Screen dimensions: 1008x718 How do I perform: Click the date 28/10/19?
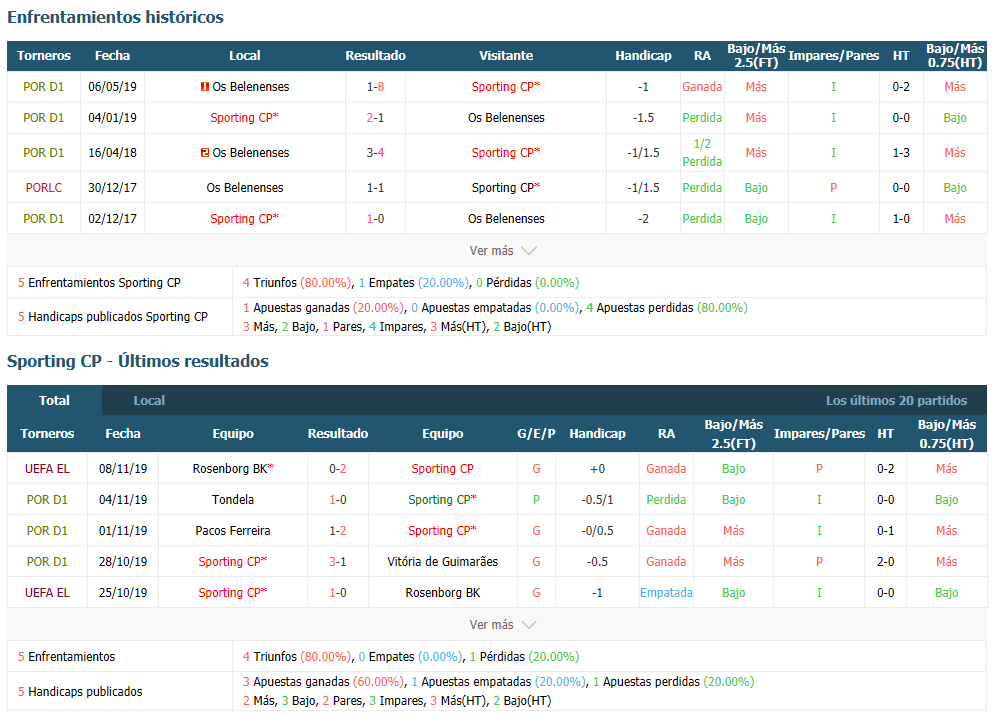point(123,562)
